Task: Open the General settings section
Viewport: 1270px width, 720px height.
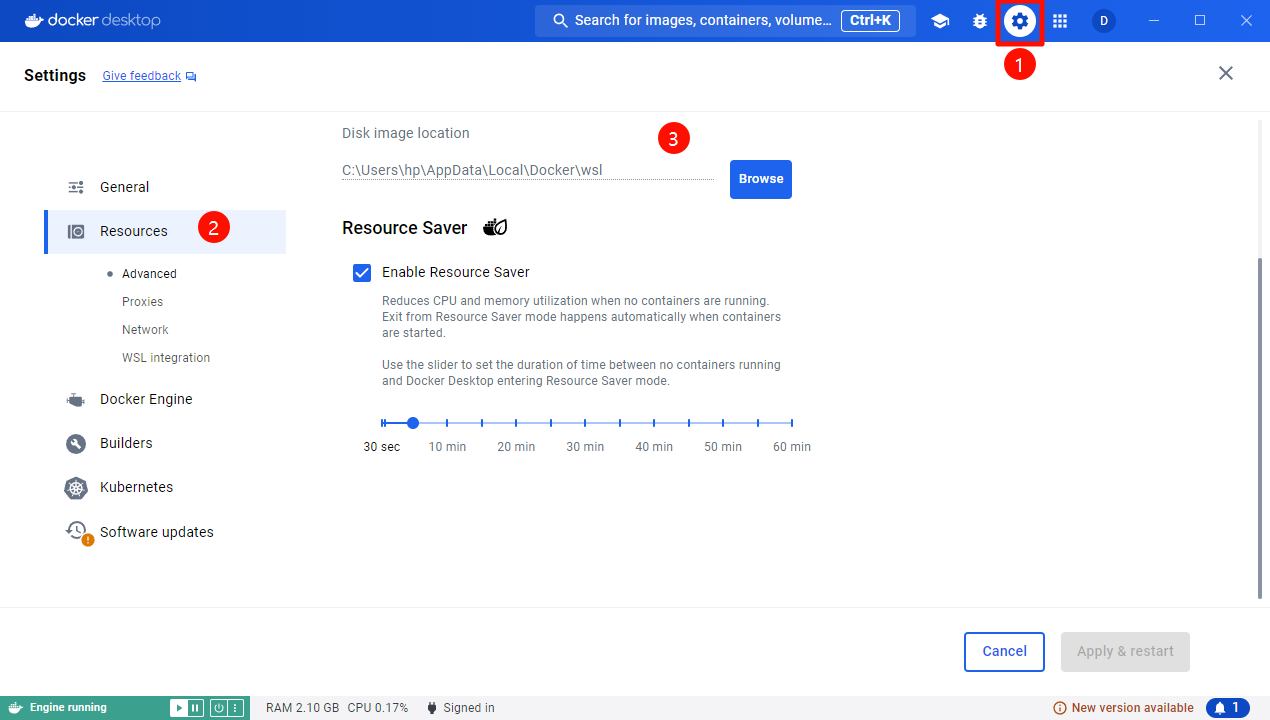Action: 165,187
